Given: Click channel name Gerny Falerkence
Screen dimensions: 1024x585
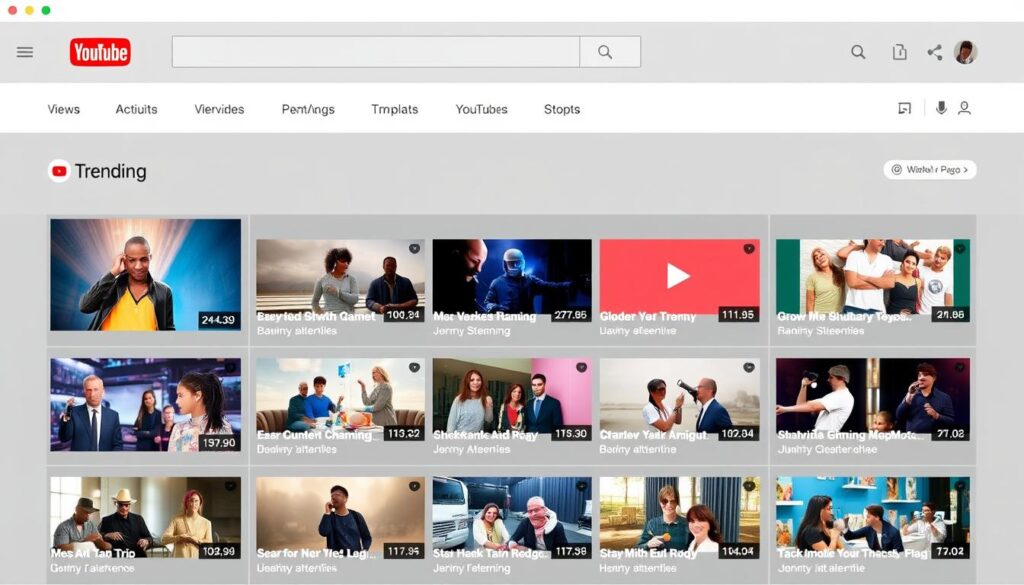Looking at the screenshot, I should click(92, 569).
